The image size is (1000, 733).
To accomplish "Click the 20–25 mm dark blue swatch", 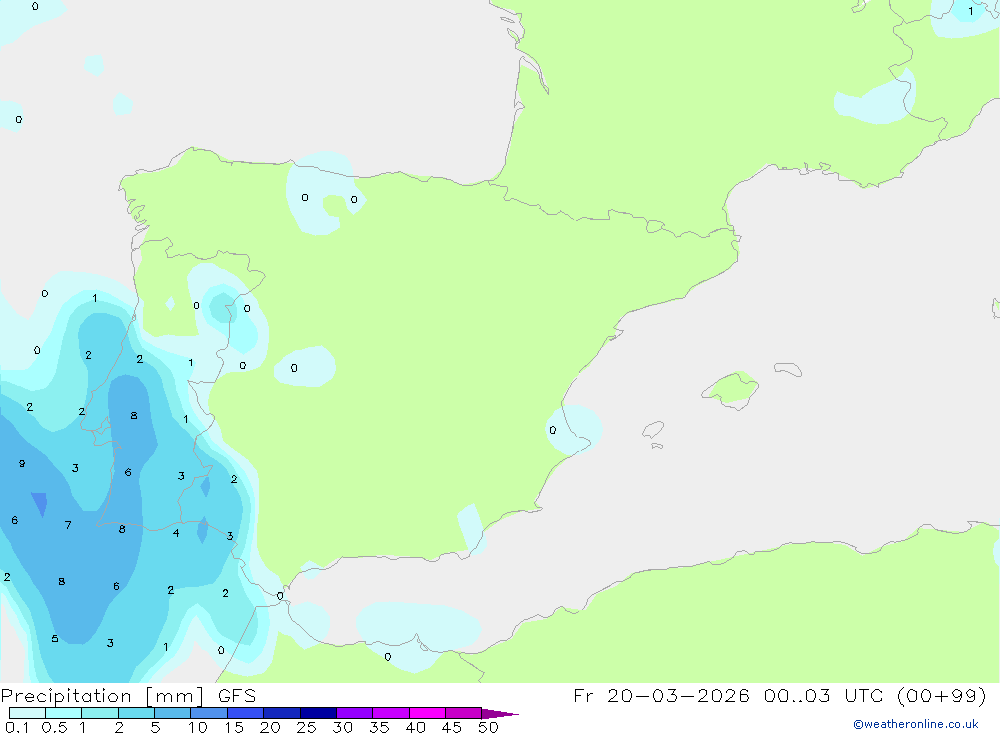I will pyautogui.click(x=282, y=713).
